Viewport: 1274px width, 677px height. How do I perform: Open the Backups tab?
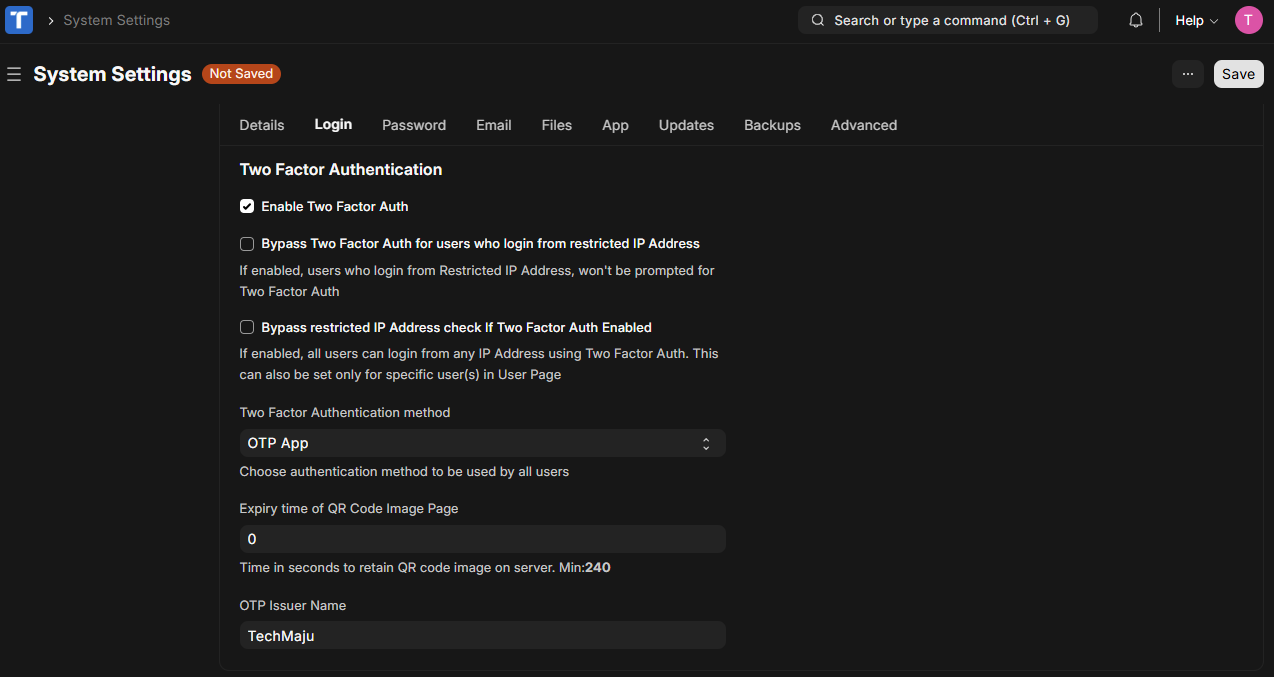click(x=772, y=125)
